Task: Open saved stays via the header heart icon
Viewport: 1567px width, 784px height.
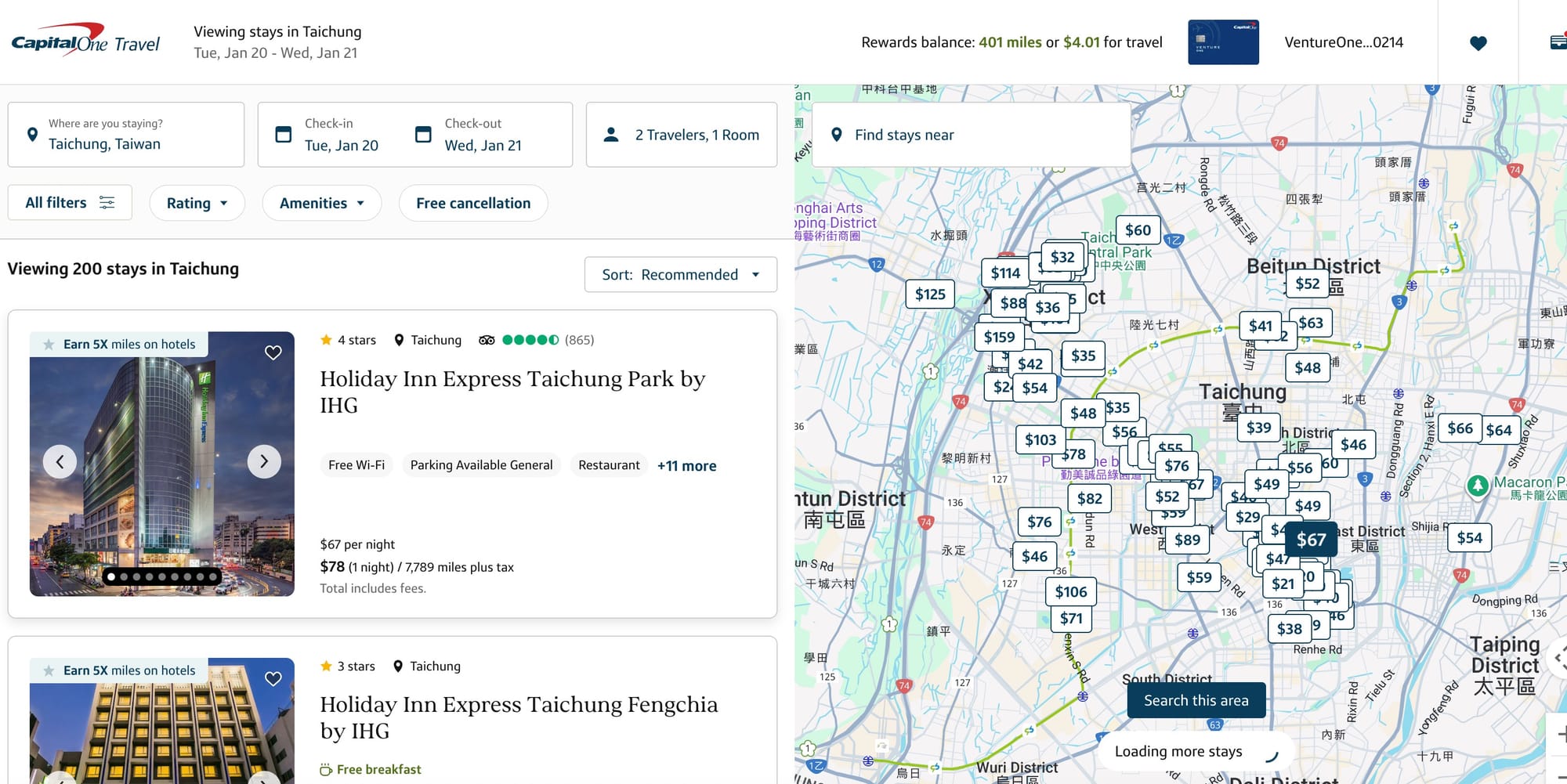Action: [x=1478, y=43]
